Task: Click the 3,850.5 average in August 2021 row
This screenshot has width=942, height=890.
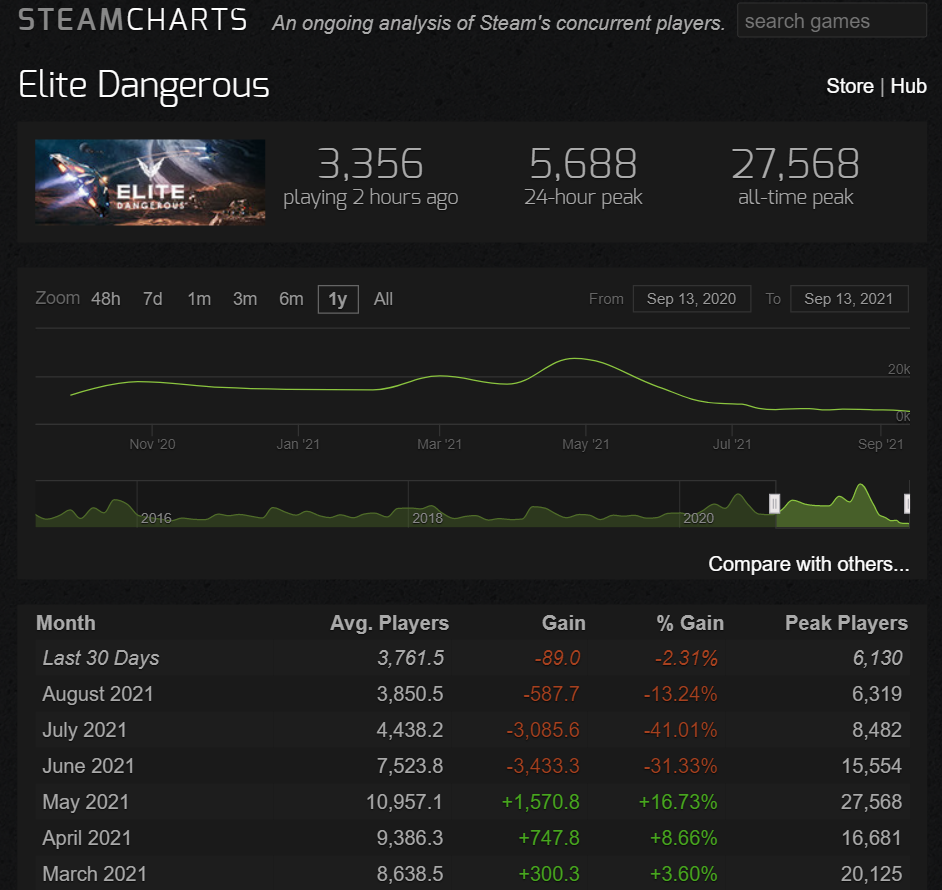Action: coord(410,694)
